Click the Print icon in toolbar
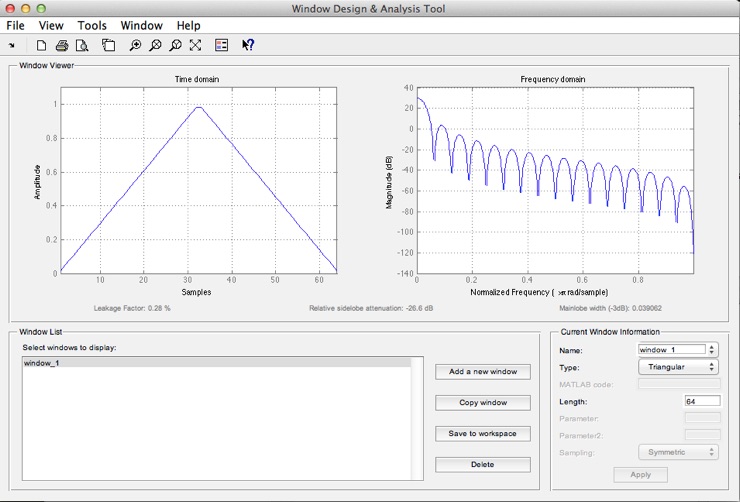 (62, 45)
